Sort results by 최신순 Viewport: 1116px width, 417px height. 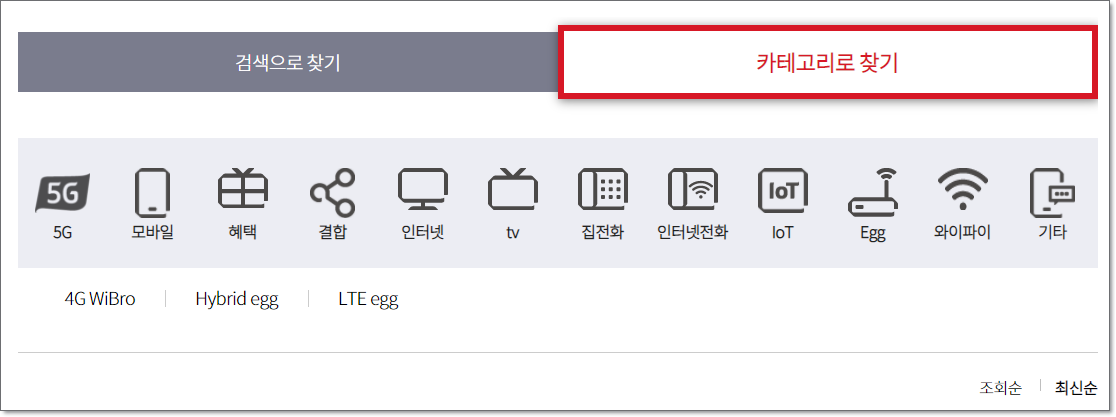[1075, 388]
